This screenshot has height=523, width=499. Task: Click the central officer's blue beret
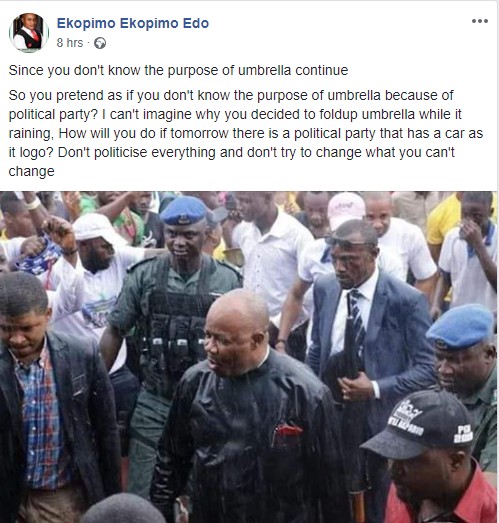(x=184, y=210)
